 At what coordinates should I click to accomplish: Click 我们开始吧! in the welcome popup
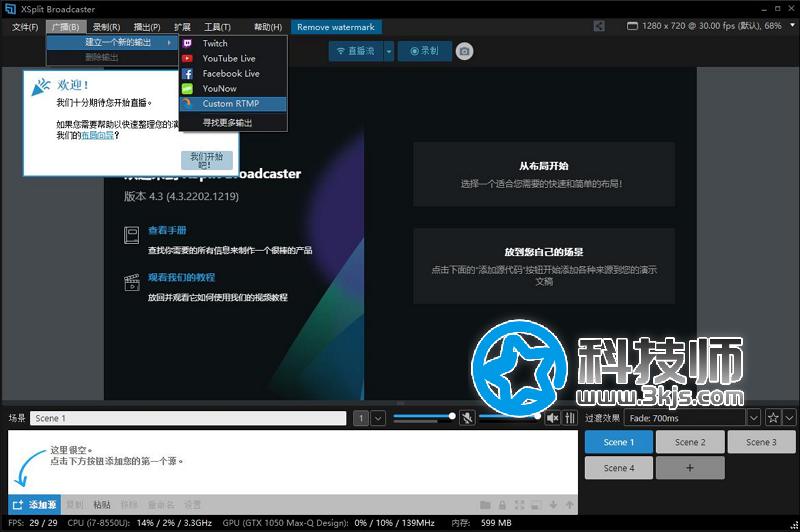[207, 160]
